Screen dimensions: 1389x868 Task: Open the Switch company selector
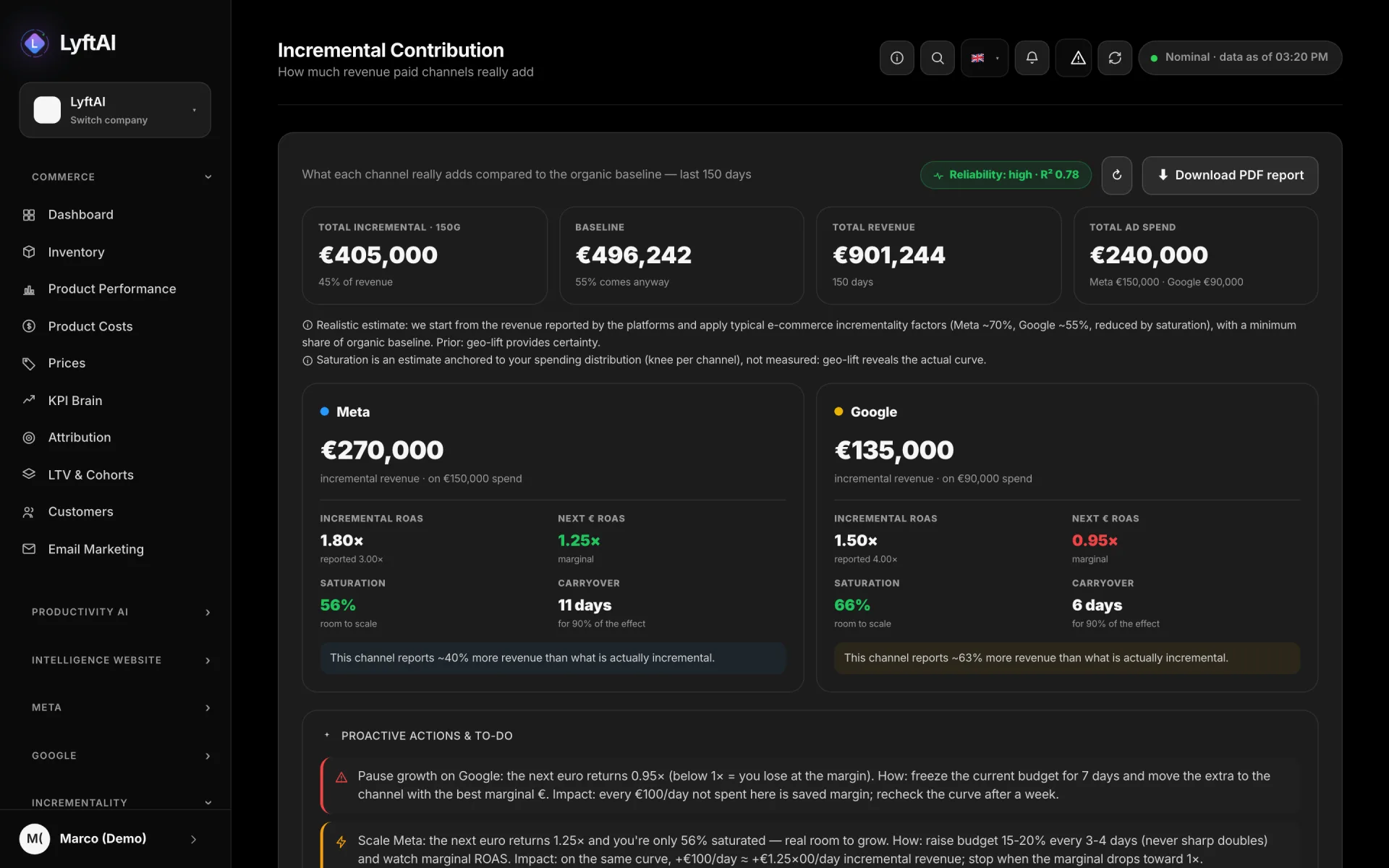pyautogui.click(x=115, y=110)
